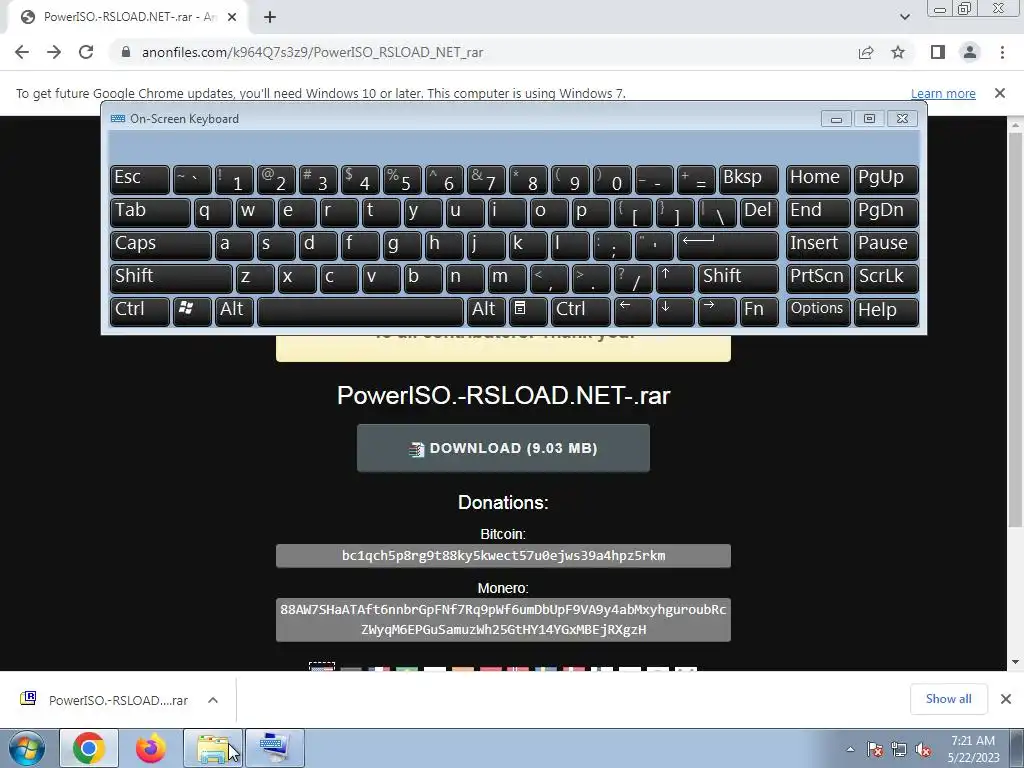Image resolution: width=1024 pixels, height=768 pixels.
Task: Open the tab search chevron
Action: click(x=904, y=17)
